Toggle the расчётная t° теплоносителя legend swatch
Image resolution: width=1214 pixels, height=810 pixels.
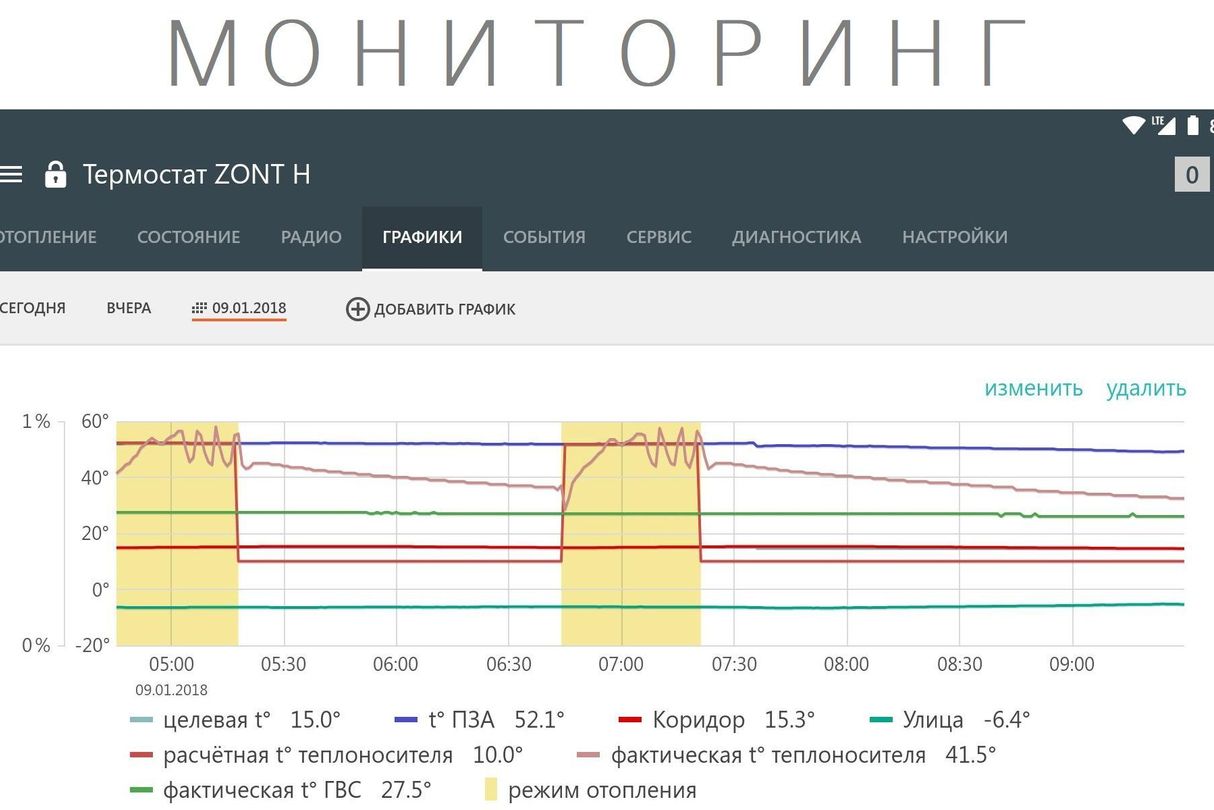click(x=142, y=756)
